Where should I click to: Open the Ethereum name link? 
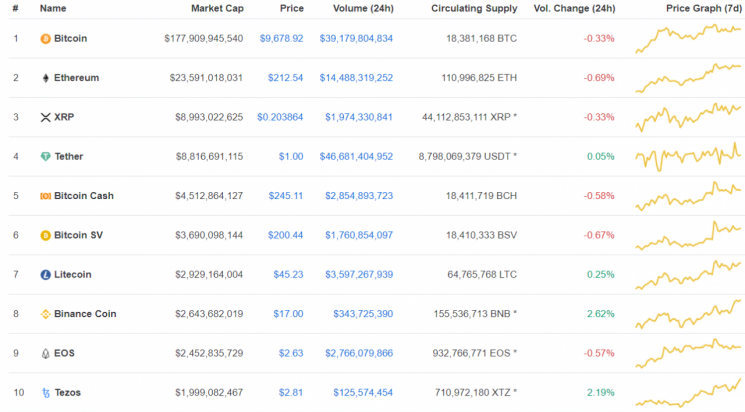(76, 78)
